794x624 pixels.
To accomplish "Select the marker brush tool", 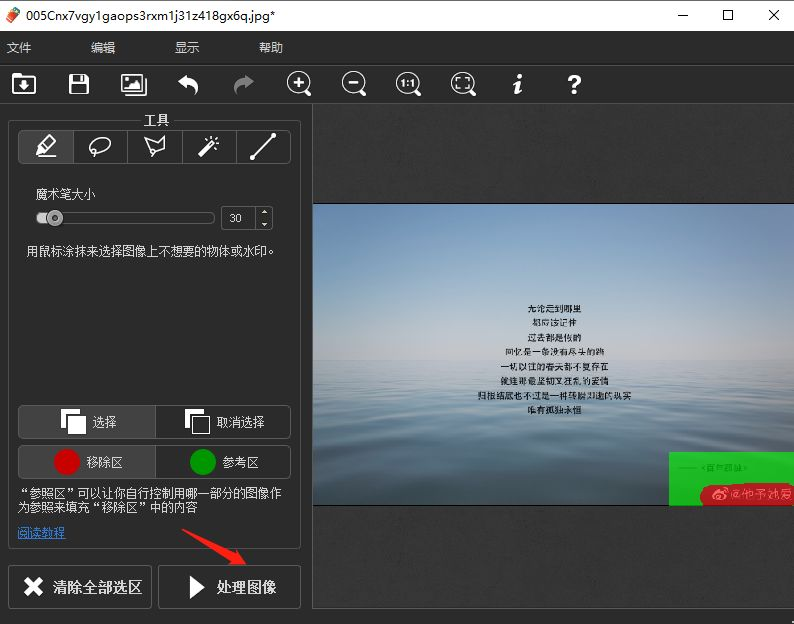I will coord(46,147).
